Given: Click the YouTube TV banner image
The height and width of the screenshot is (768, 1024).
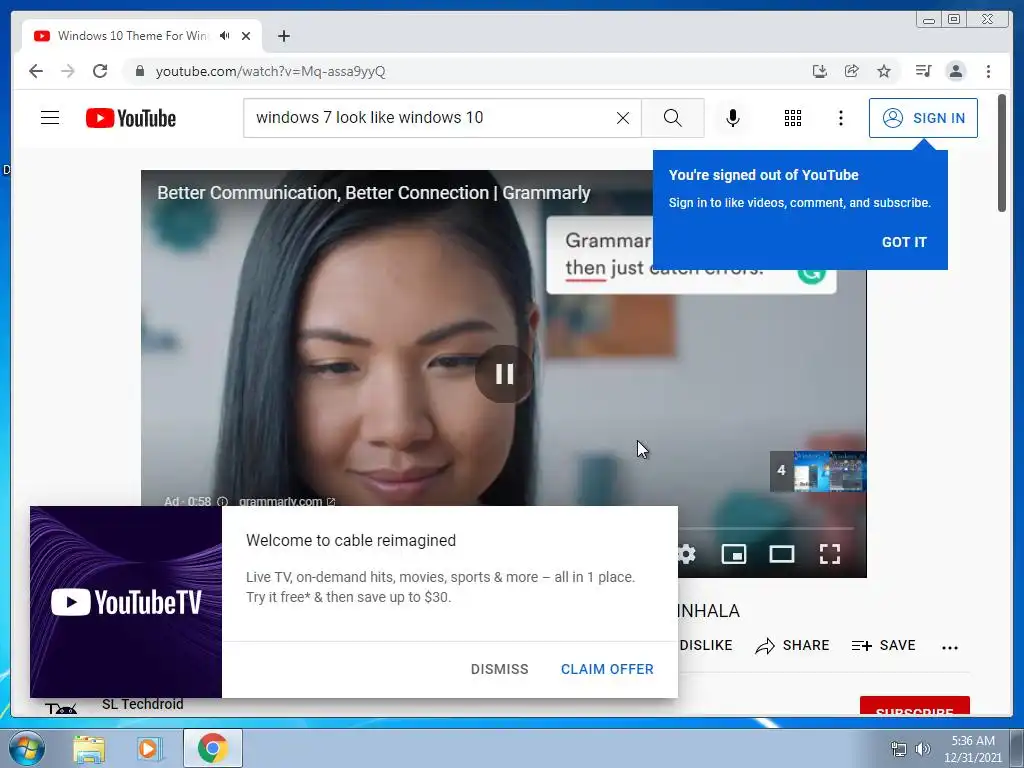Looking at the screenshot, I should [x=126, y=601].
